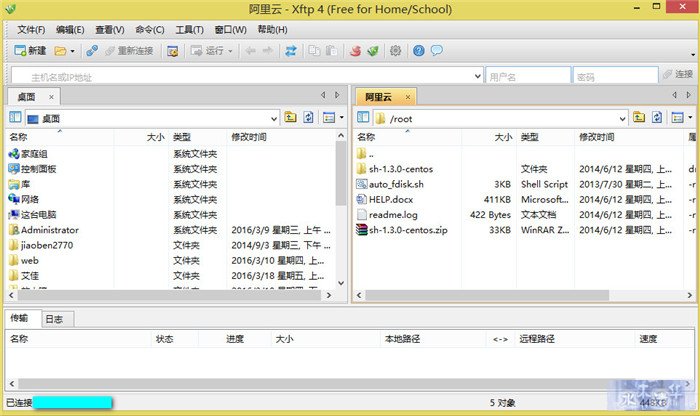The image size is (700, 416).
Task: Select the Administrator folder in local pane
Action: [50, 230]
